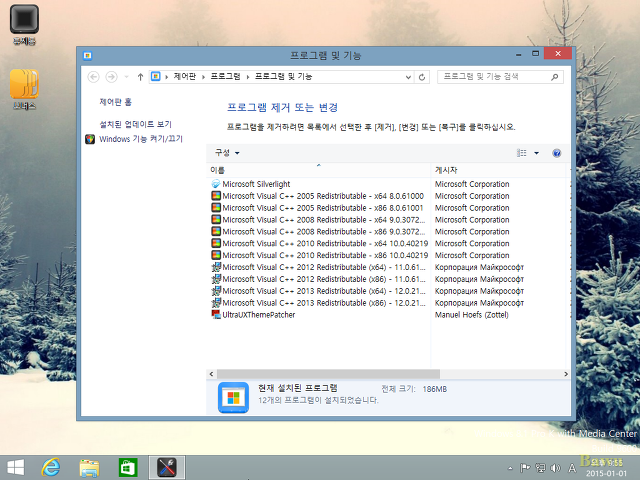Click the Visual C++ 2010 x64 entry icon
640x480 pixels.
pos(216,243)
